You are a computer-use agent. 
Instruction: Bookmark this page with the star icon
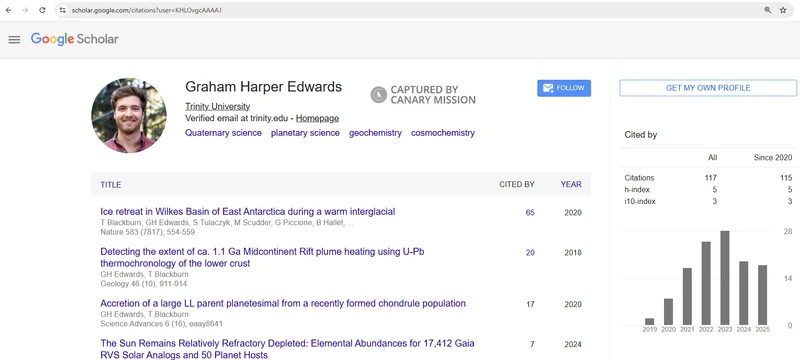783,10
